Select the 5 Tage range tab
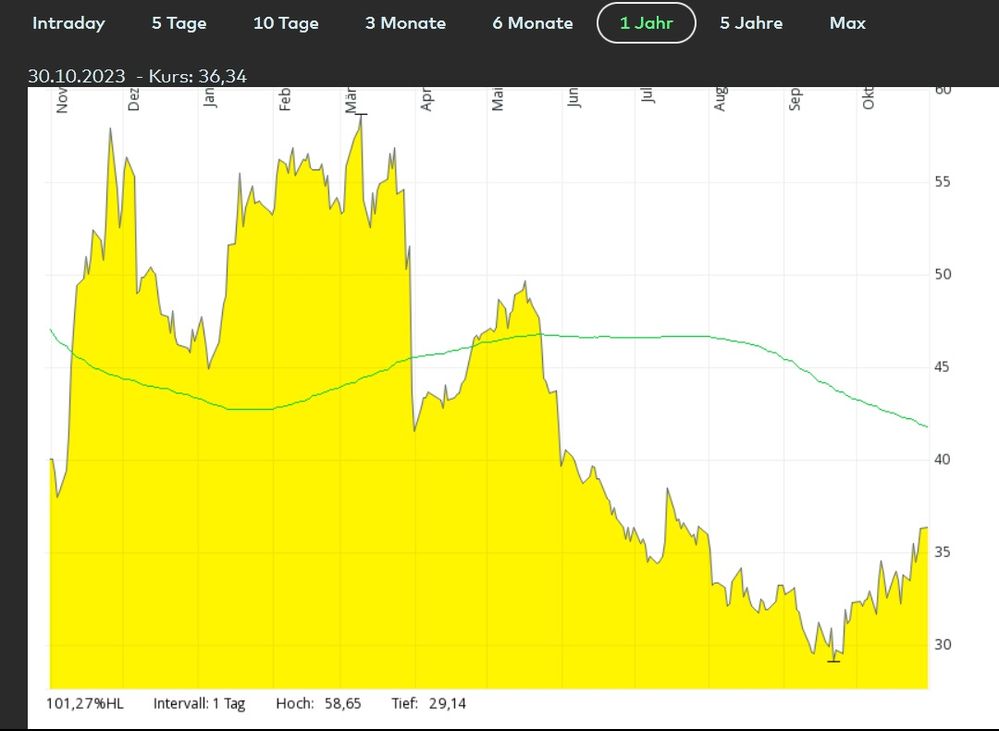 tap(179, 23)
